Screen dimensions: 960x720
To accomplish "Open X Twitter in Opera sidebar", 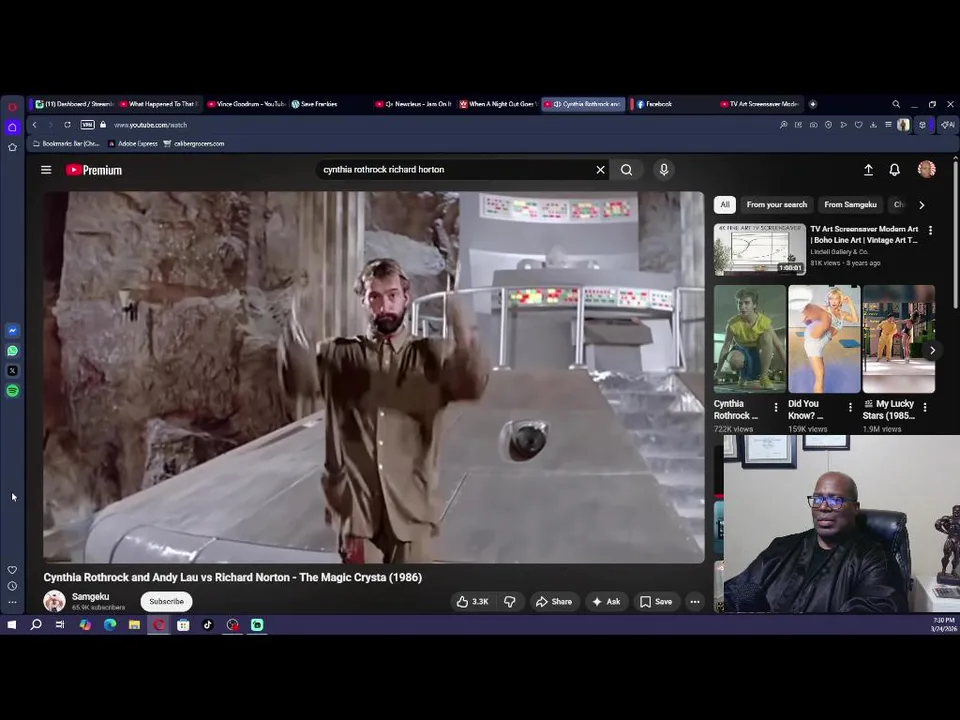I will pyautogui.click(x=12, y=370).
